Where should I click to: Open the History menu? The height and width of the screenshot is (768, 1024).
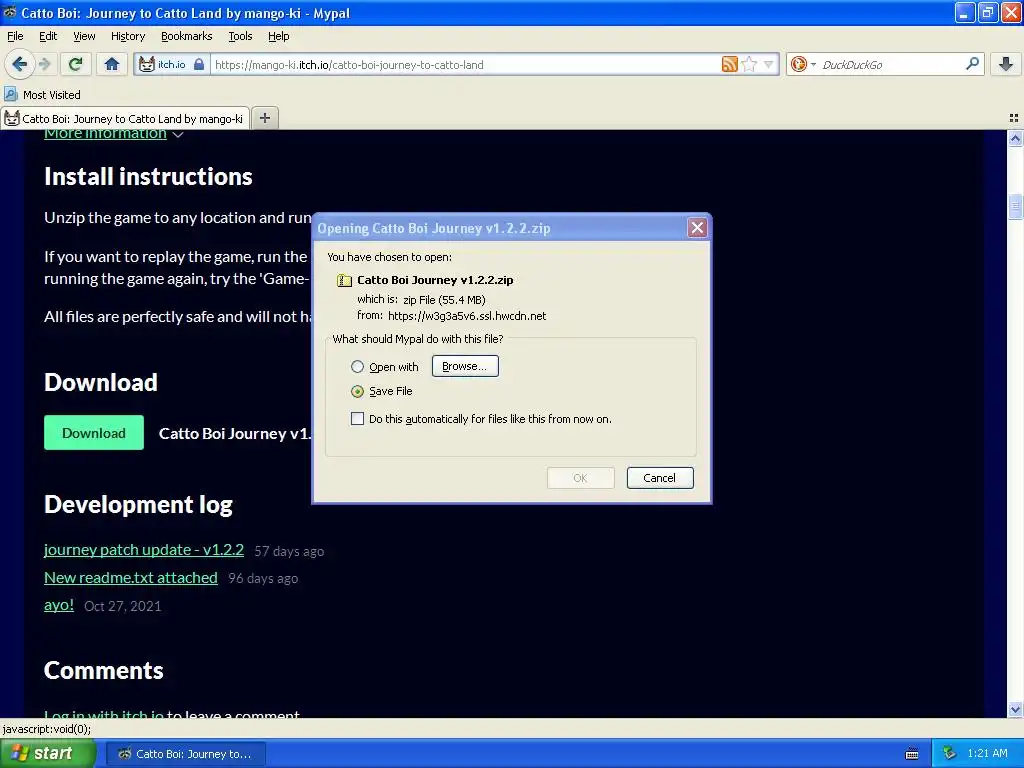point(128,36)
